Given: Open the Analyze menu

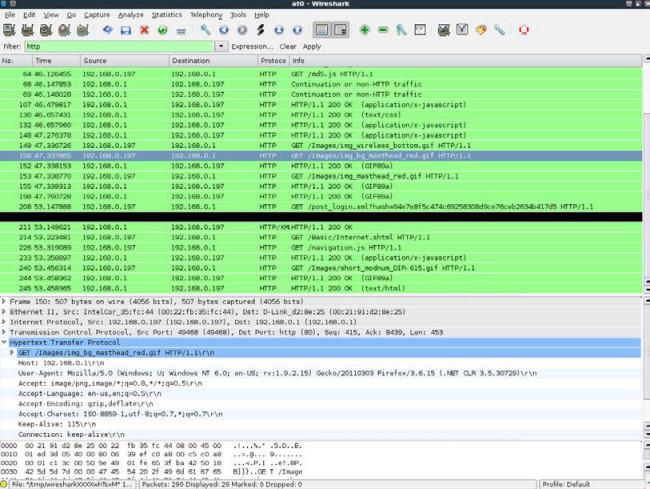Looking at the screenshot, I should (131, 15).
